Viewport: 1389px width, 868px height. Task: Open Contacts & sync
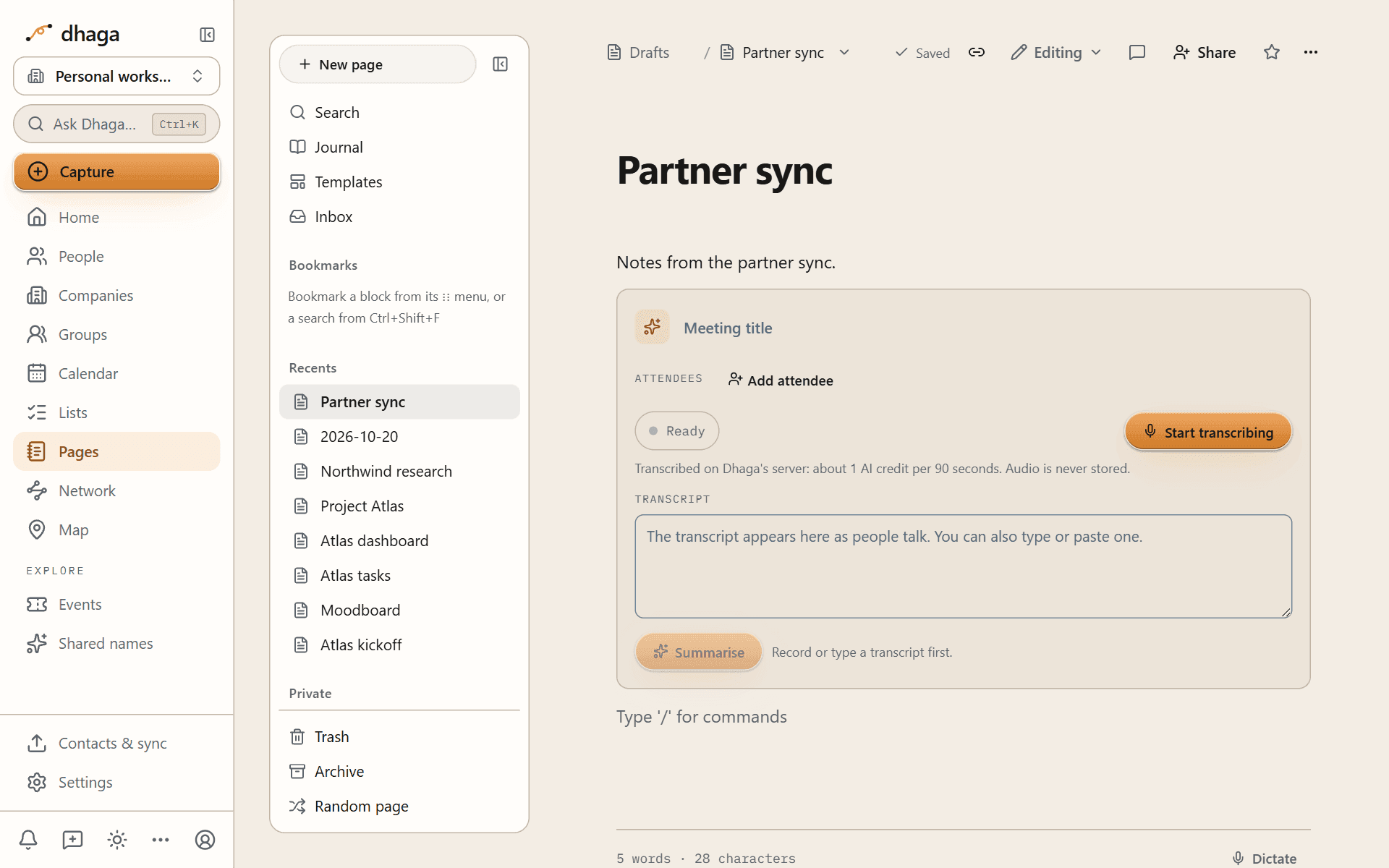point(116,743)
